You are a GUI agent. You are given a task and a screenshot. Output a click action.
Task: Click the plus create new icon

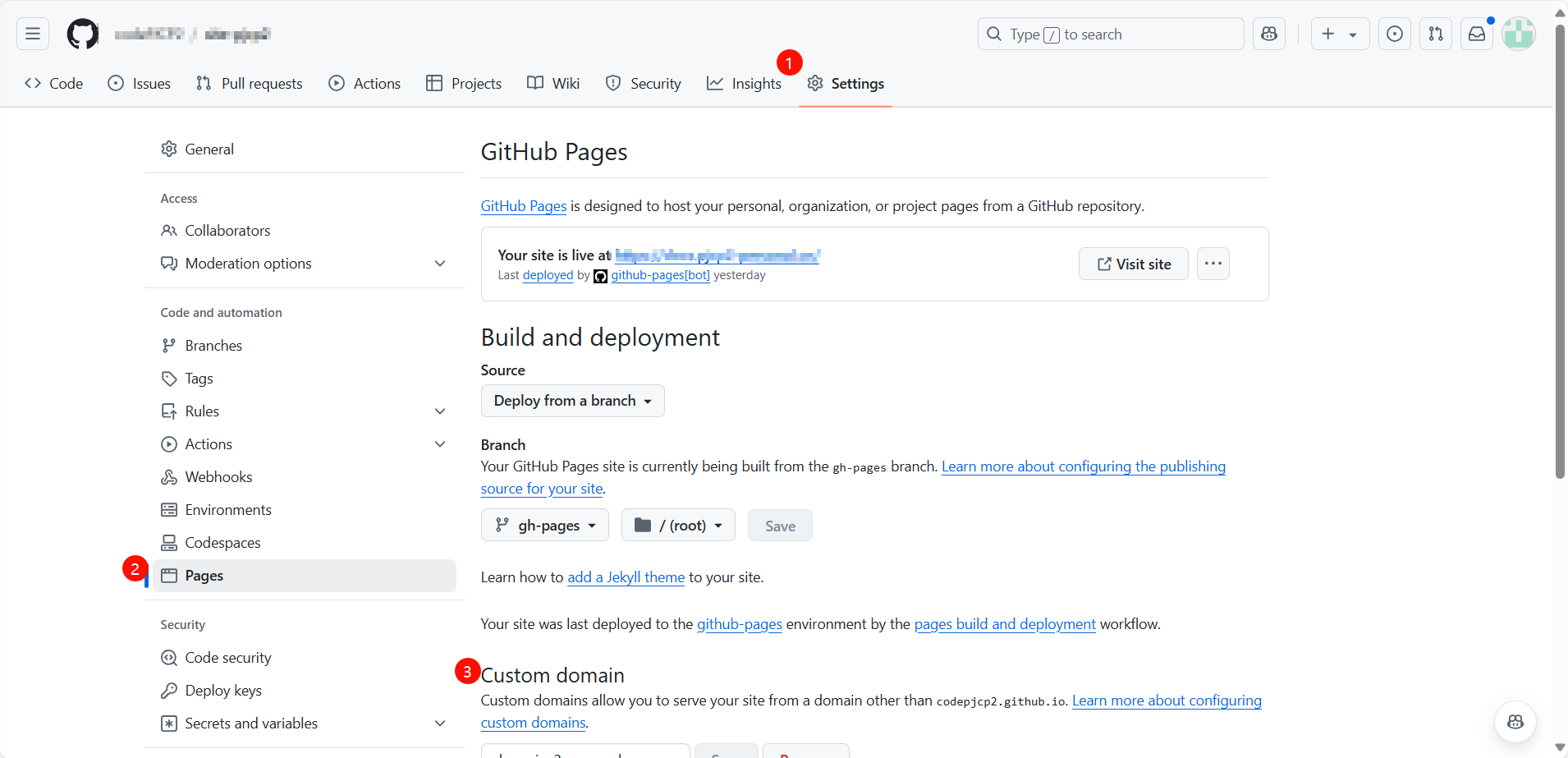click(x=1328, y=34)
